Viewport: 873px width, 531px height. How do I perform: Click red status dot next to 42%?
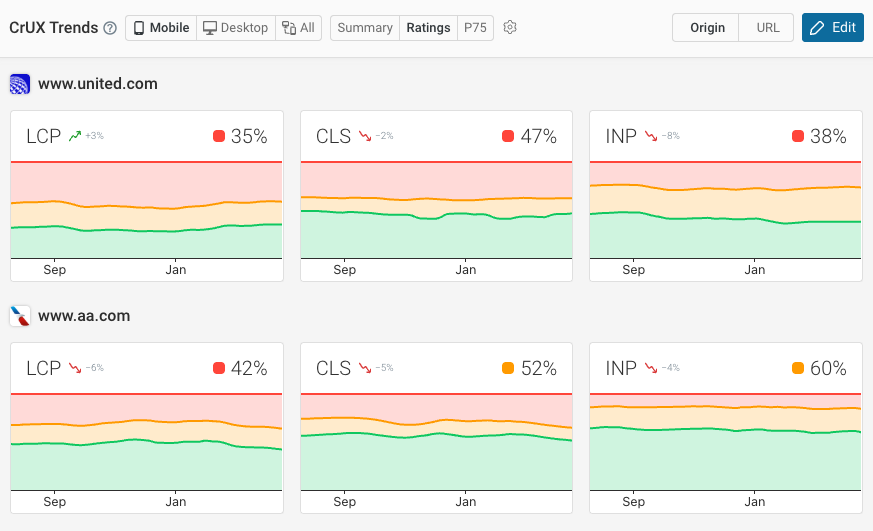[x=219, y=368]
